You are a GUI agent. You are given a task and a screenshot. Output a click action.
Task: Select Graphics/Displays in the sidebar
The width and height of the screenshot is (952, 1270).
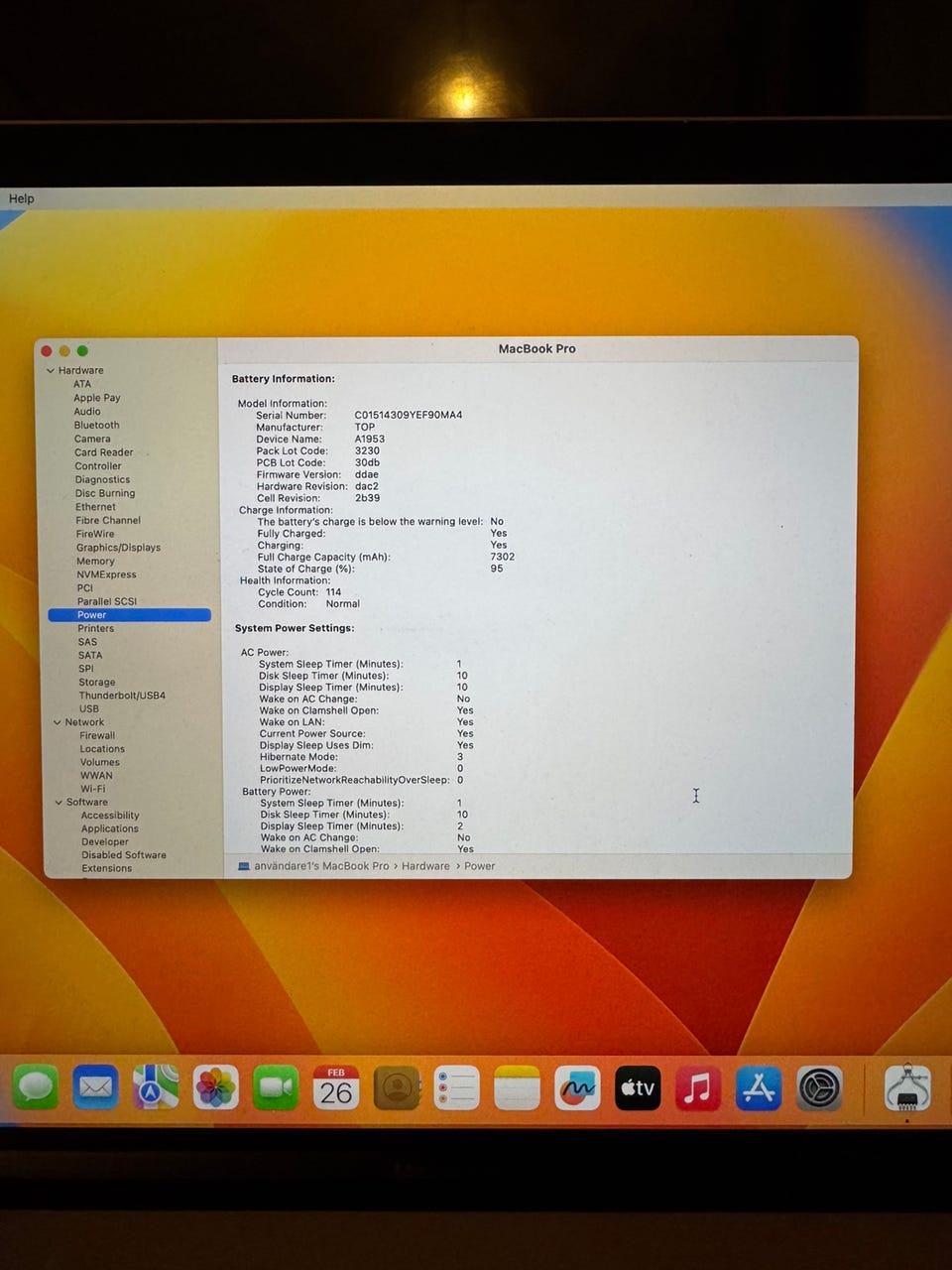[118, 548]
